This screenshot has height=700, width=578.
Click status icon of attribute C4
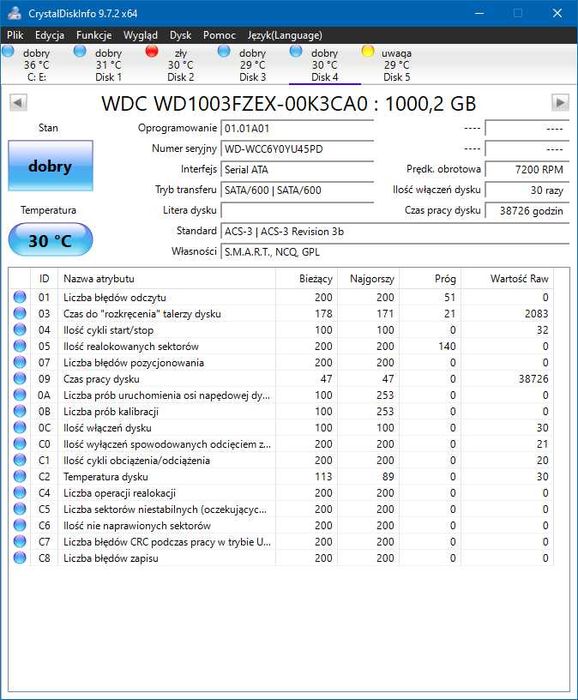[20, 492]
